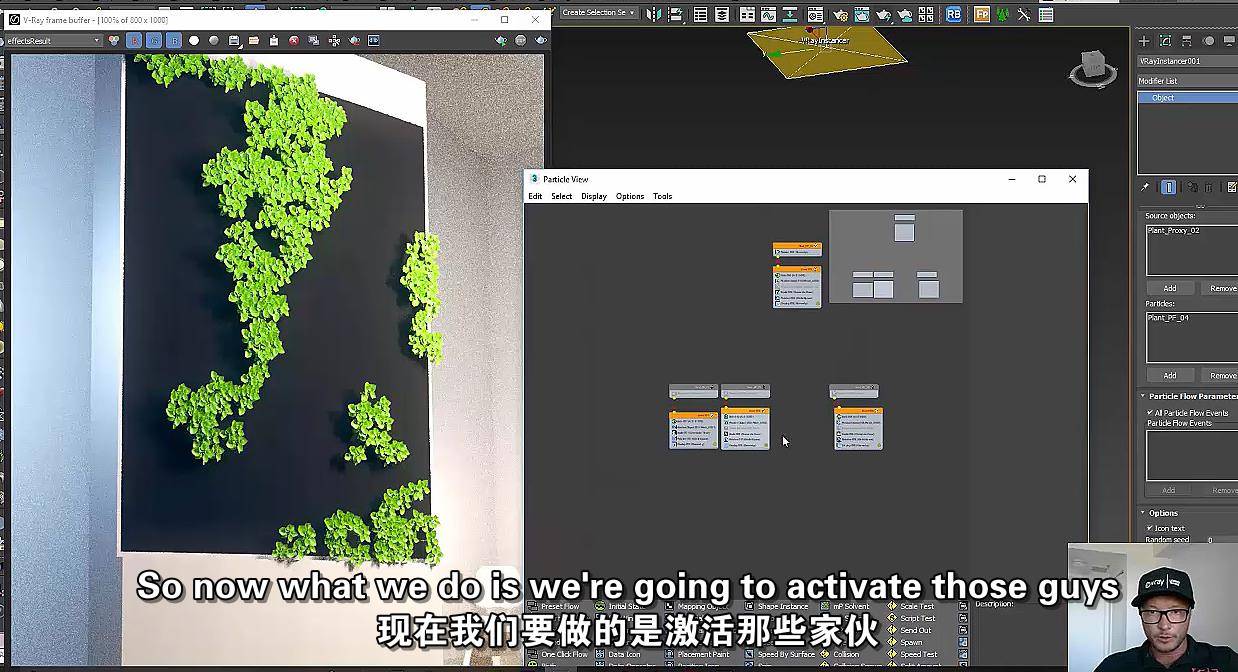Open Schematic View icon
Image resolution: width=1238 pixels, height=672 pixels.
pyautogui.click(x=790, y=14)
